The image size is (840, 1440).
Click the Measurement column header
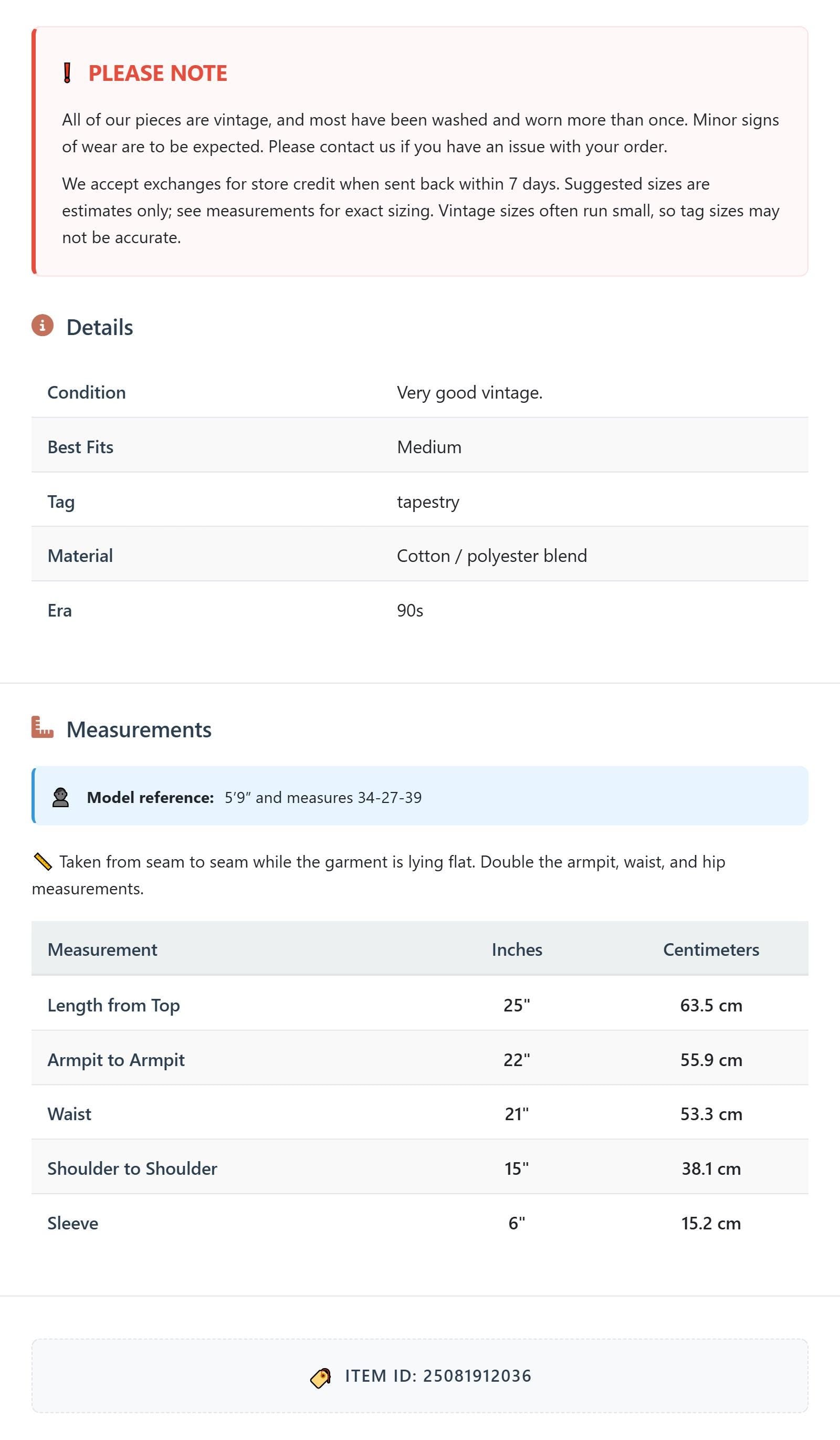click(102, 949)
